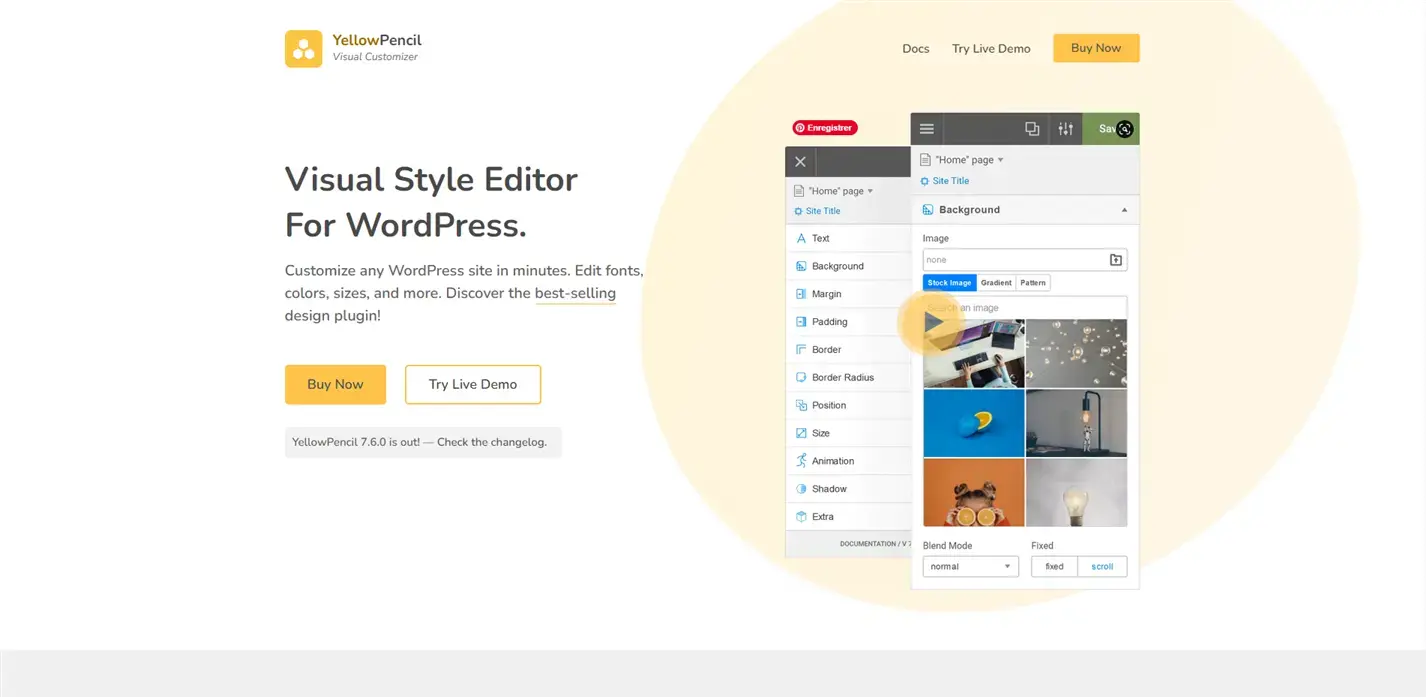Viewport: 1426px width, 697px height.
Task: Click the Animation running-figure icon
Action: pyautogui.click(x=801, y=461)
